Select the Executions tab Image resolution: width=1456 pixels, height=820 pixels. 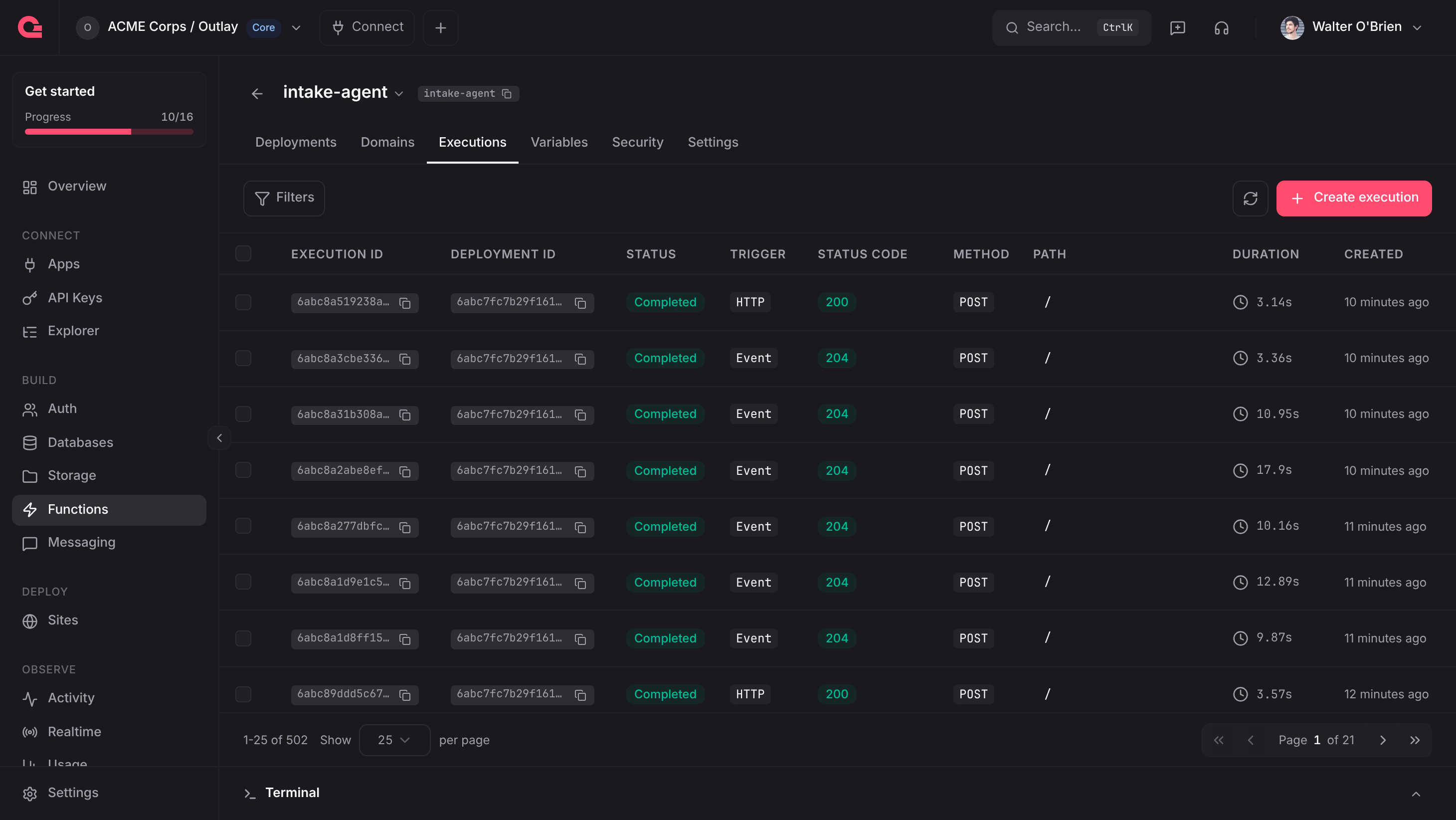(x=472, y=143)
